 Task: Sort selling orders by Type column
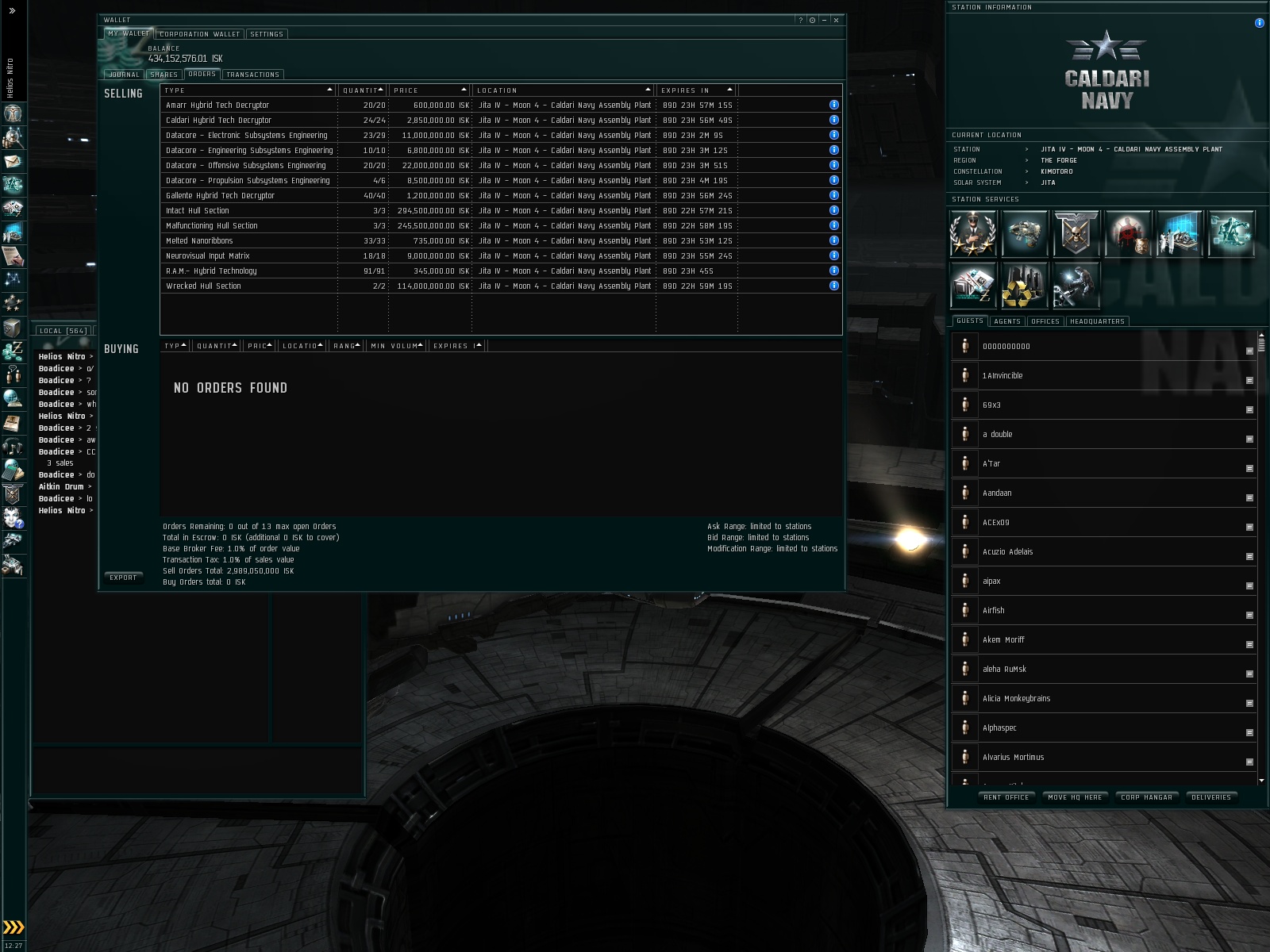(248, 90)
